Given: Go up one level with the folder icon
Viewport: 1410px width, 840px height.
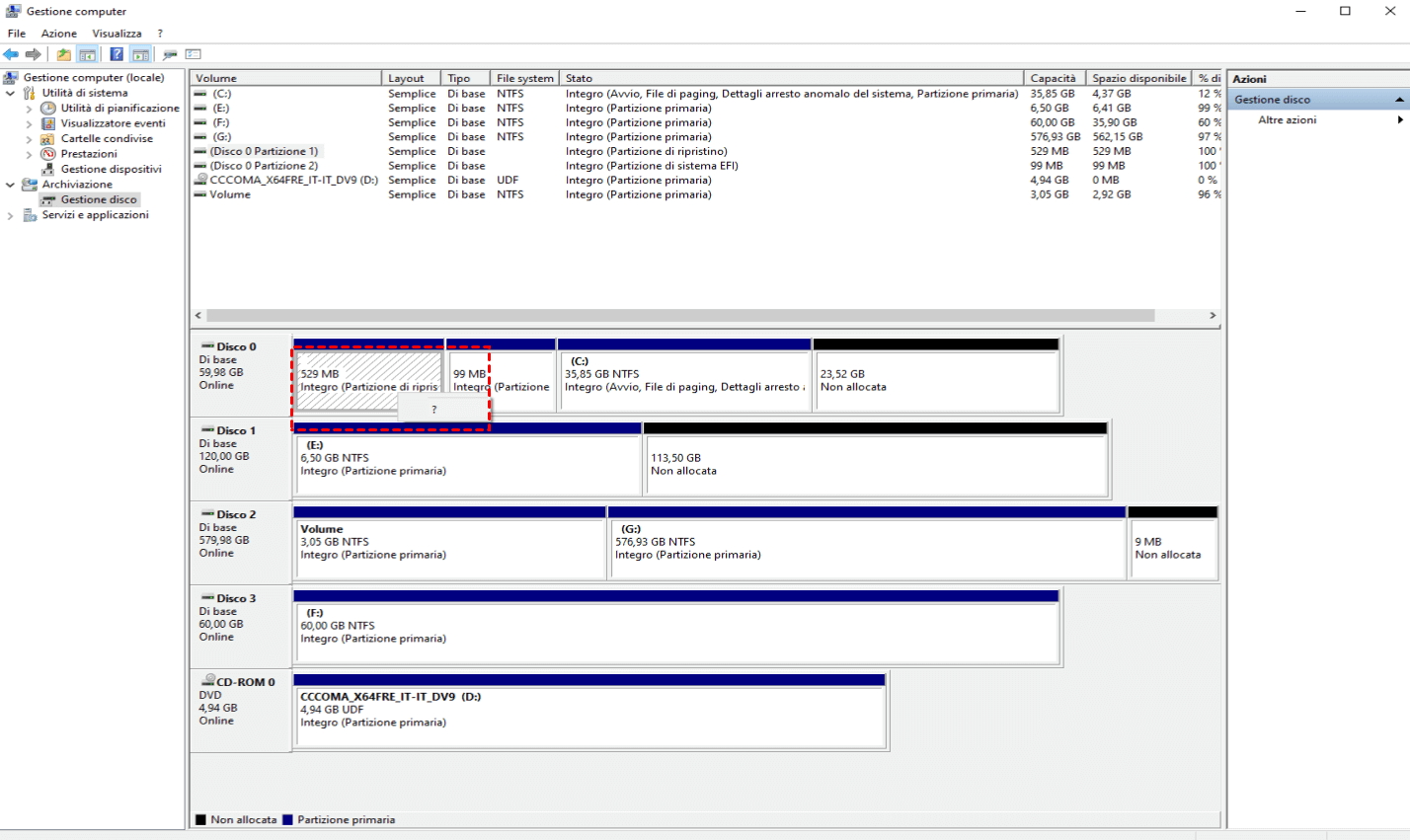Looking at the screenshot, I should pos(63,54).
